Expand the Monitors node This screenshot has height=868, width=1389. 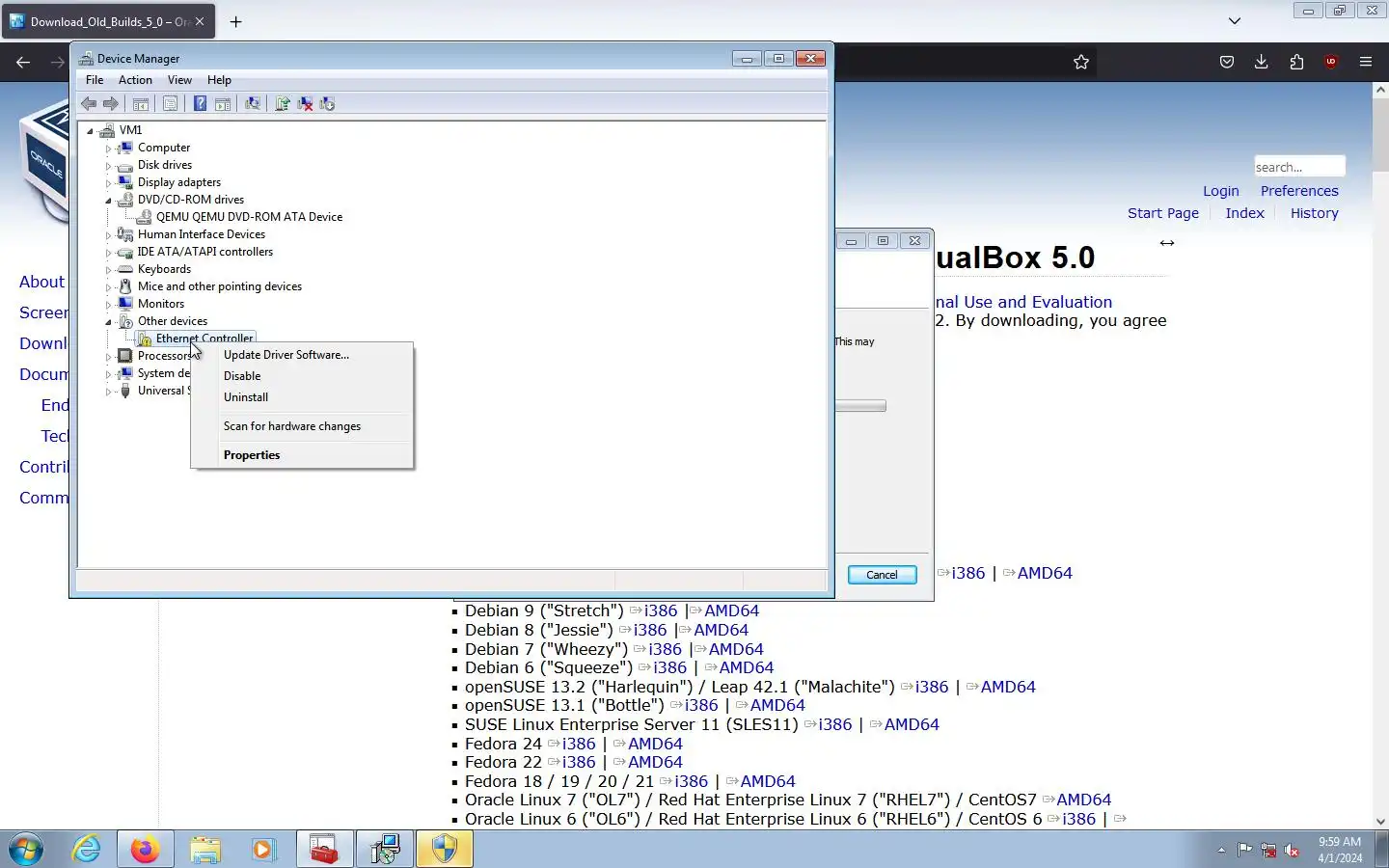click(x=109, y=305)
